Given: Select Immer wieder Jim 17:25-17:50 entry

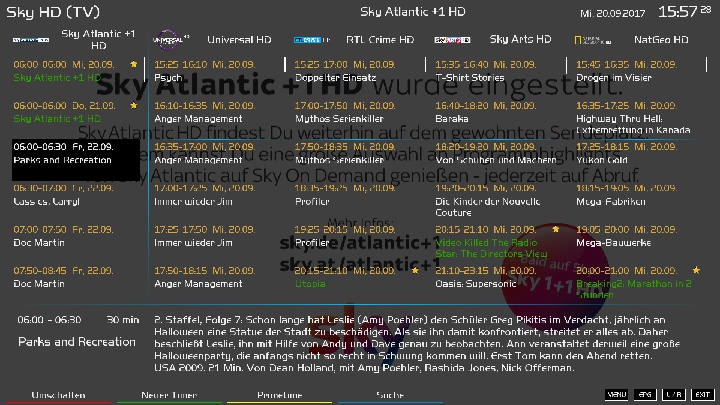Looking at the screenshot, I should pyautogui.click(x=217, y=236).
